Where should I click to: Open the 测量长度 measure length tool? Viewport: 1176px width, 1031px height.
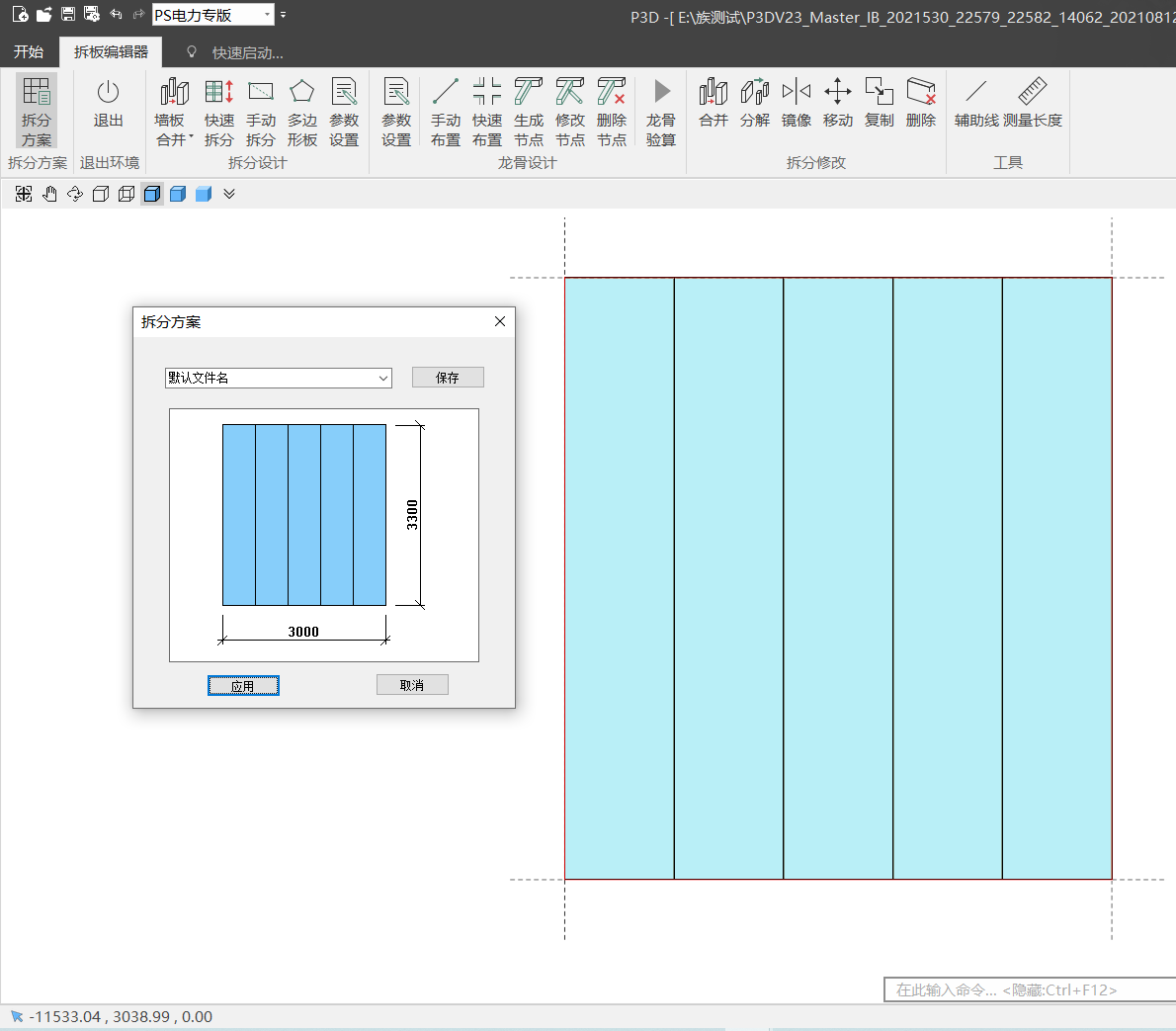pyautogui.click(x=1032, y=103)
